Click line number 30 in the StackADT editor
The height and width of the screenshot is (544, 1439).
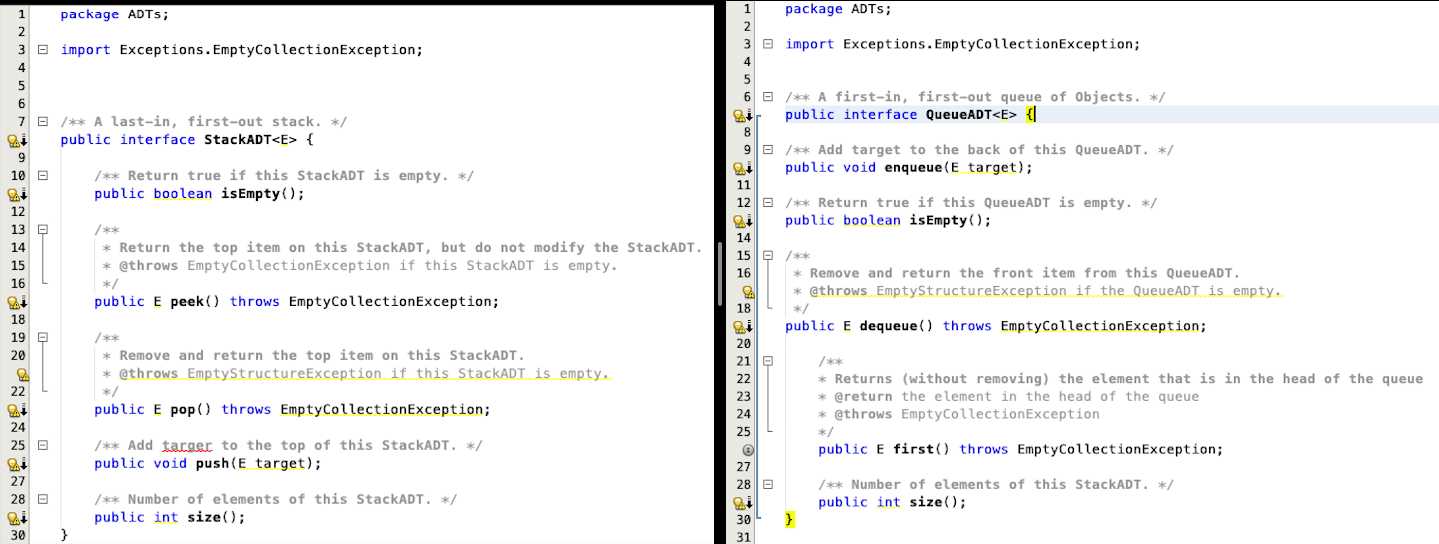pyautogui.click(x=17, y=535)
